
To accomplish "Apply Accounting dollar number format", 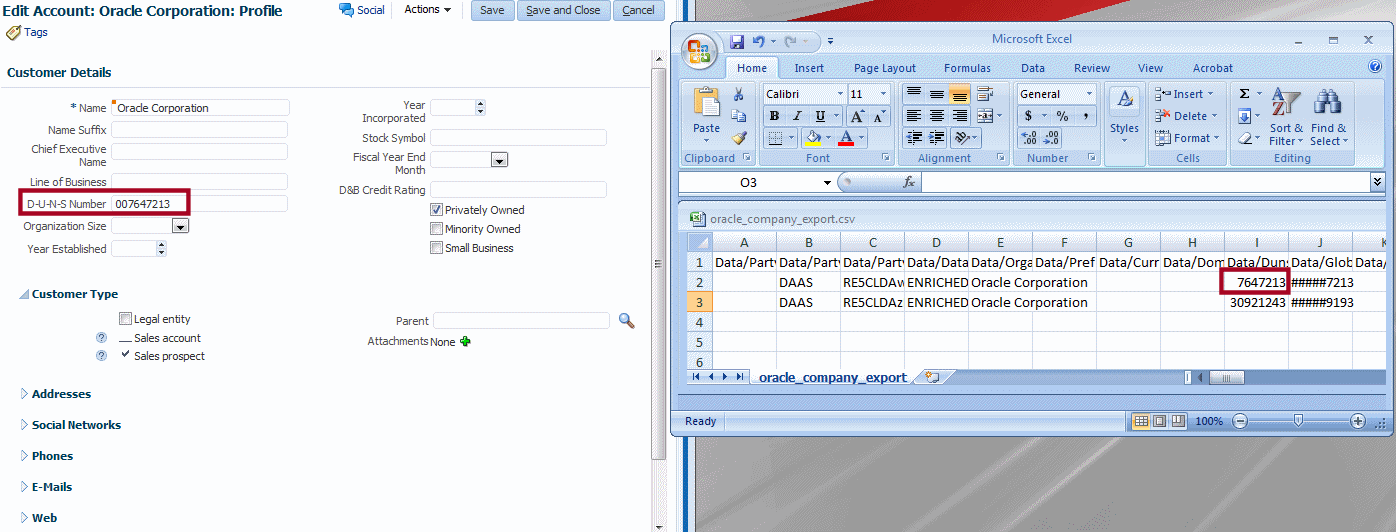I will click(1028, 116).
